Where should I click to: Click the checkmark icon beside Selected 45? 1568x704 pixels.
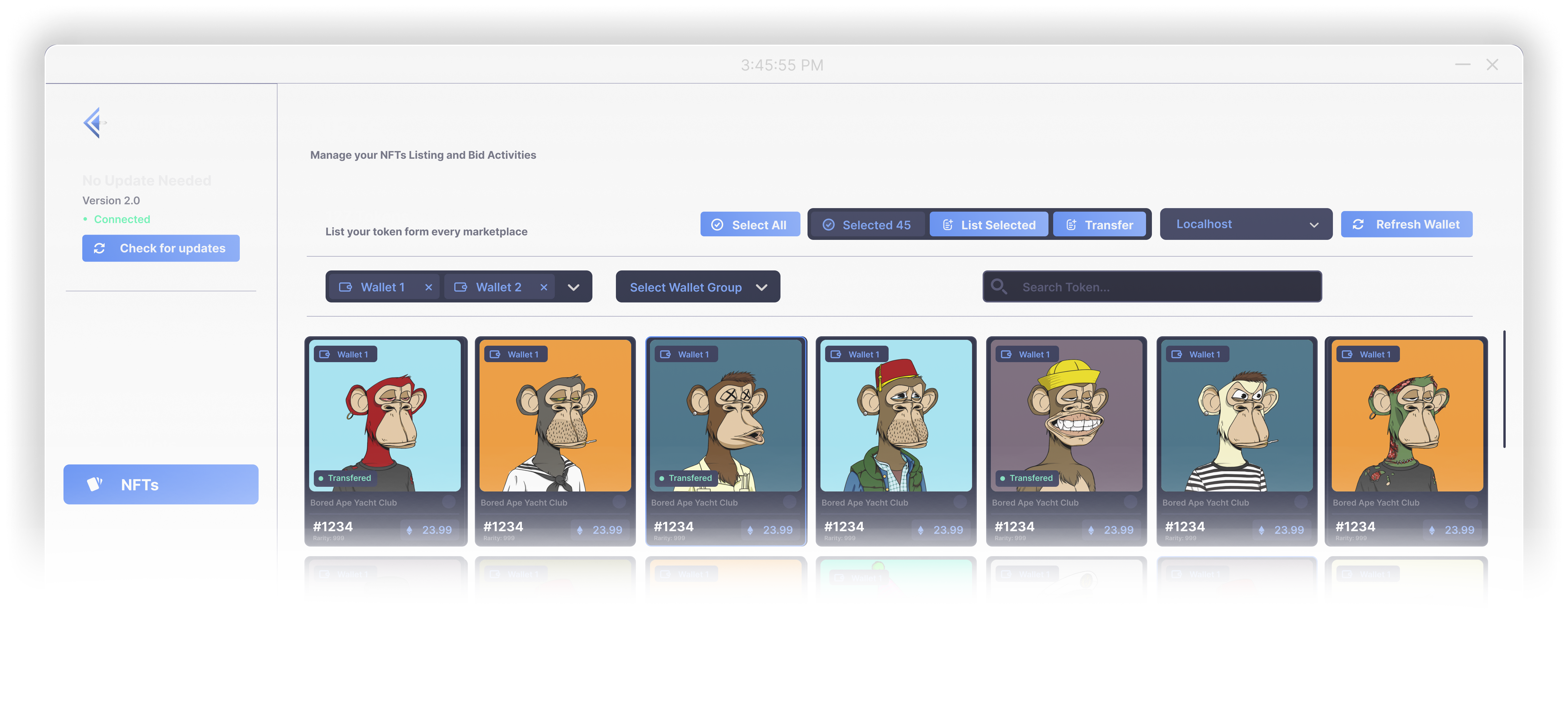[828, 225]
